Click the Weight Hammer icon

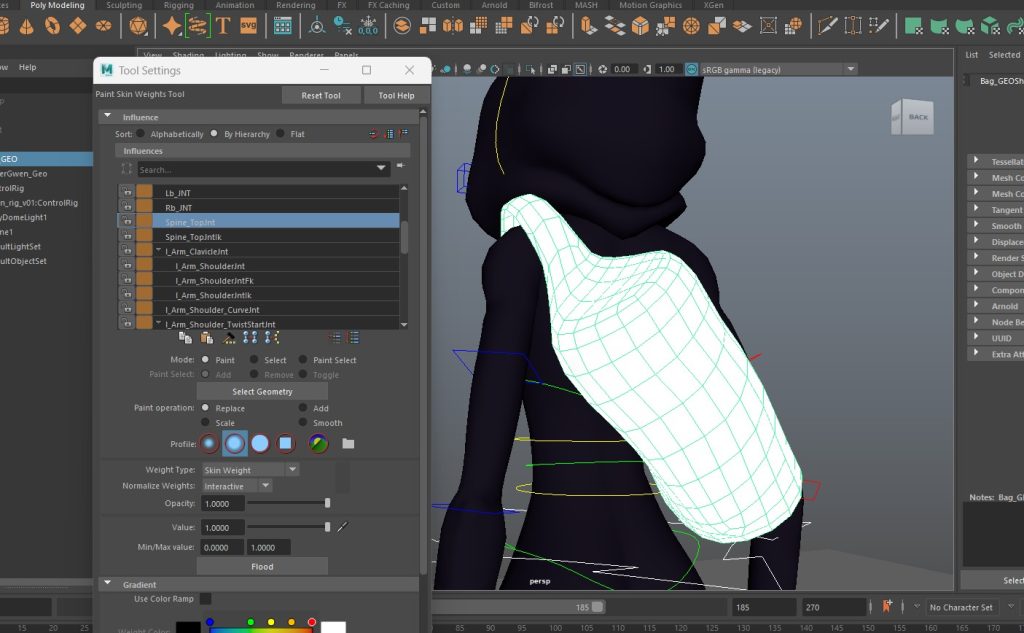coord(229,338)
